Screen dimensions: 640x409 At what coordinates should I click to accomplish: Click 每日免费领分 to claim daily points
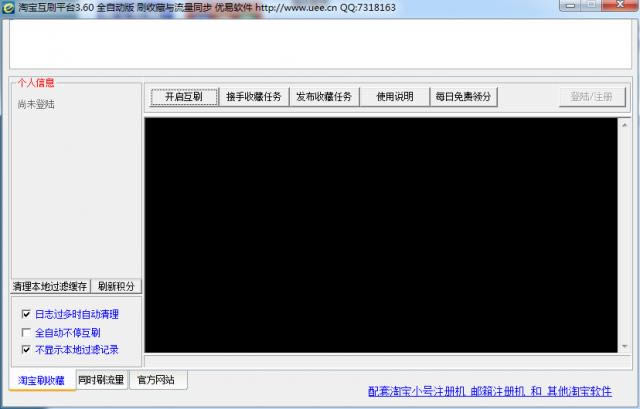(463, 97)
